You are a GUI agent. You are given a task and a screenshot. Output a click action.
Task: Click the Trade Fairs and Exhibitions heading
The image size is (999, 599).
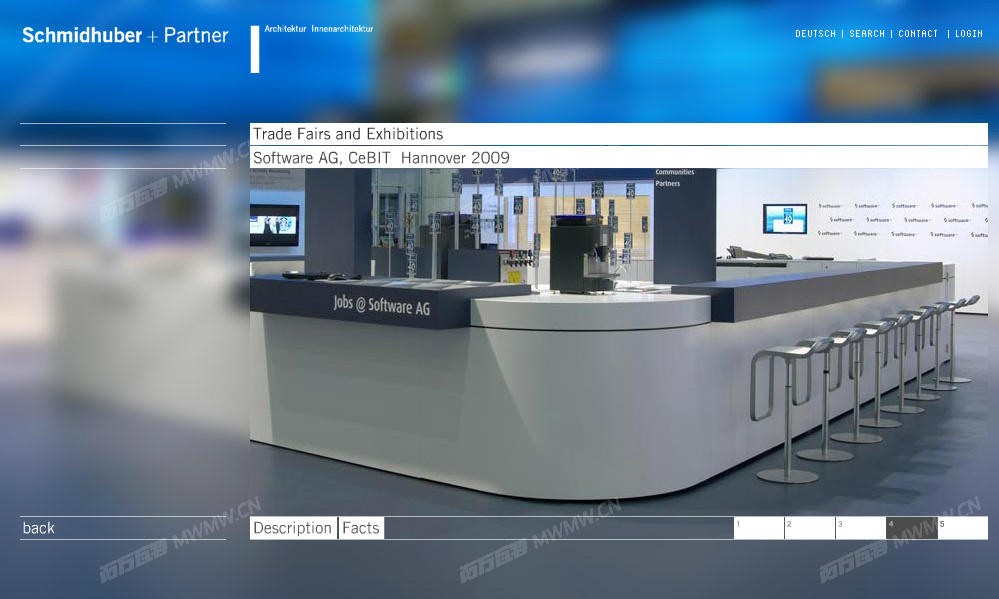(x=348, y=134)
